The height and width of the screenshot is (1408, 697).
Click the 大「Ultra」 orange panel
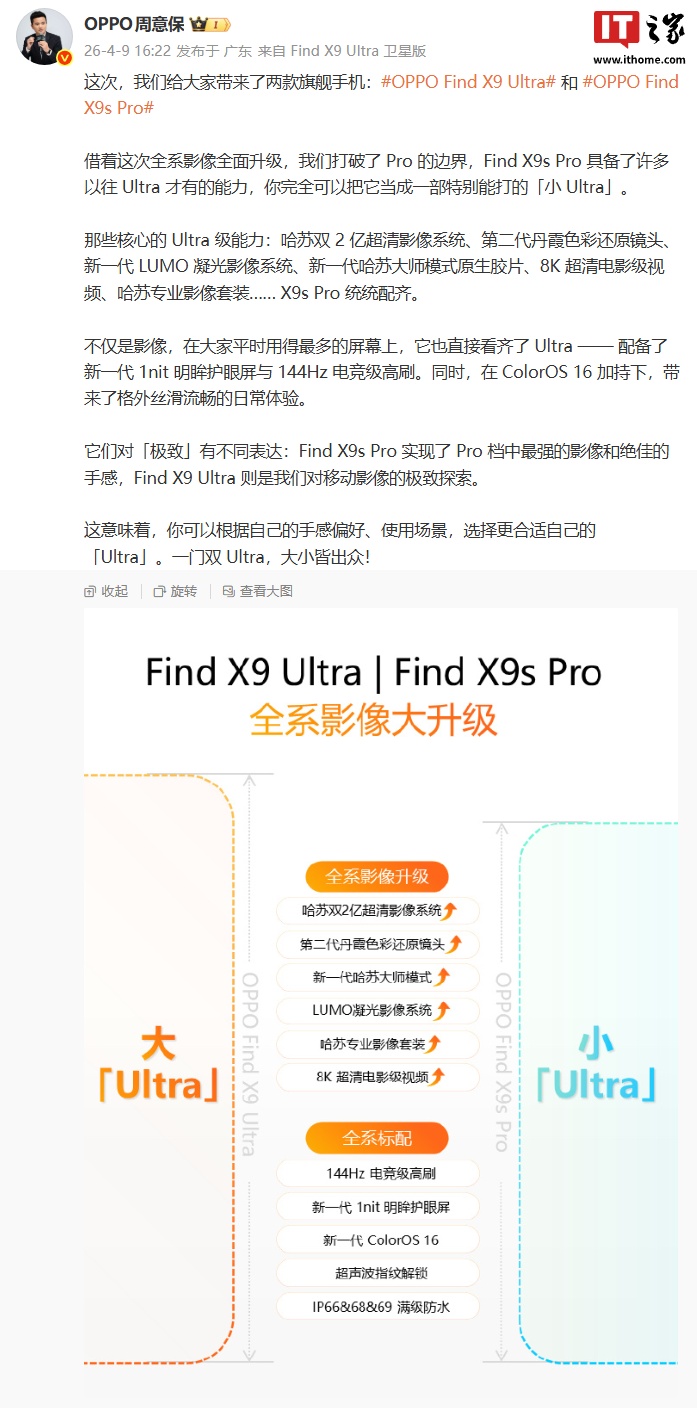click(158, 1068)
